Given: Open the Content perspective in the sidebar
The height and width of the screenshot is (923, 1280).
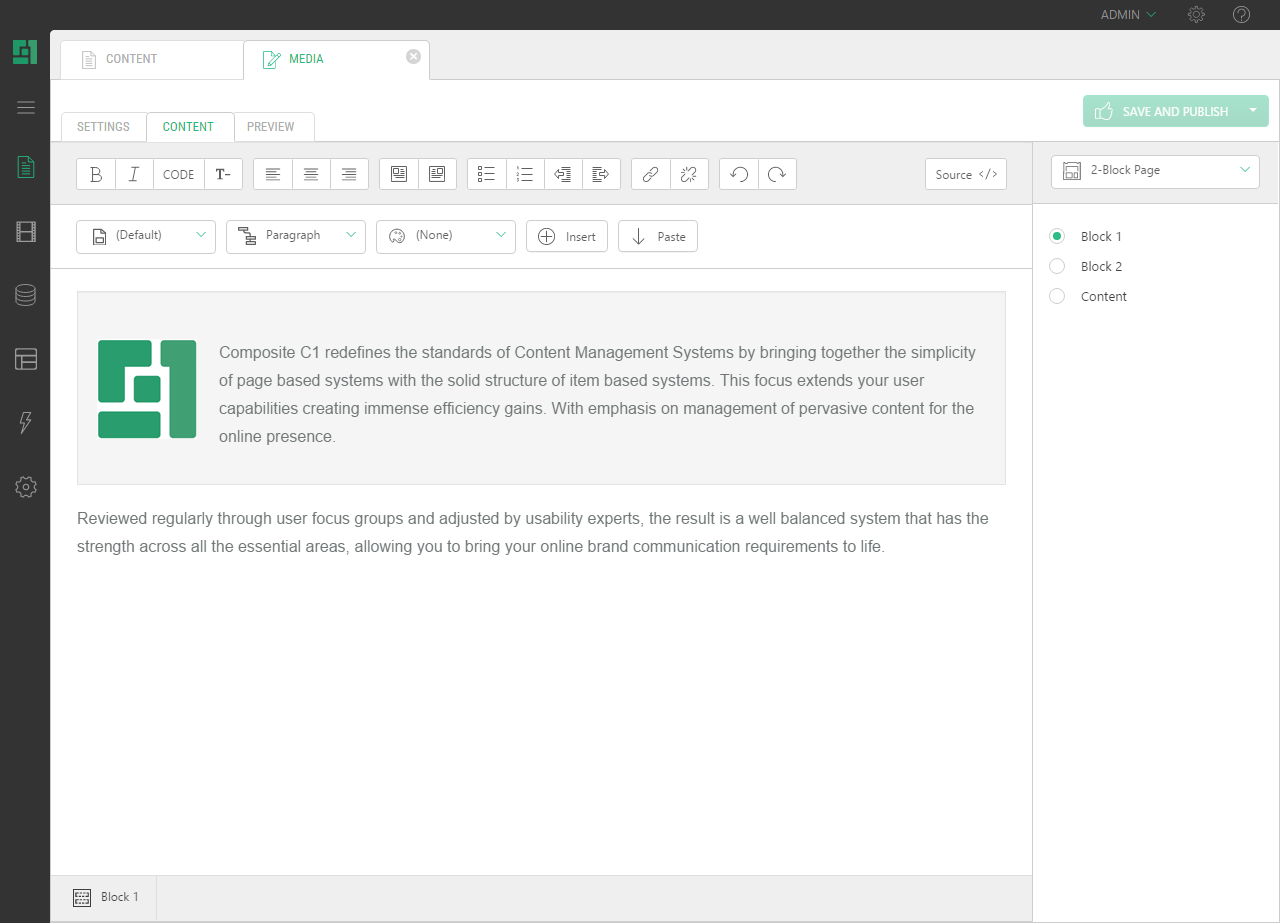Looking at the screenshot, I should [x=26, y=168].
